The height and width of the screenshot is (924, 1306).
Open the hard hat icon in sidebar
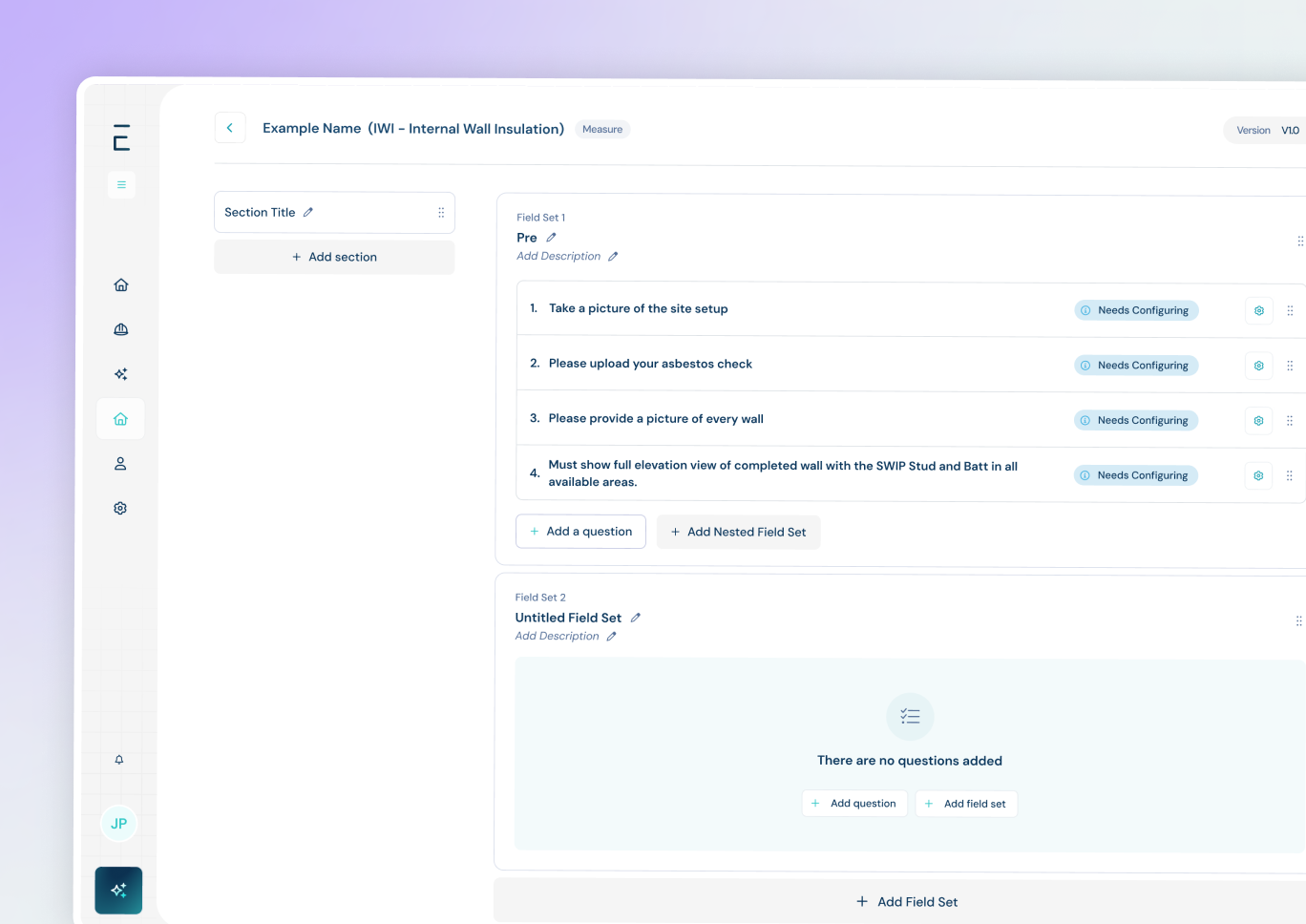click(121, 329)
